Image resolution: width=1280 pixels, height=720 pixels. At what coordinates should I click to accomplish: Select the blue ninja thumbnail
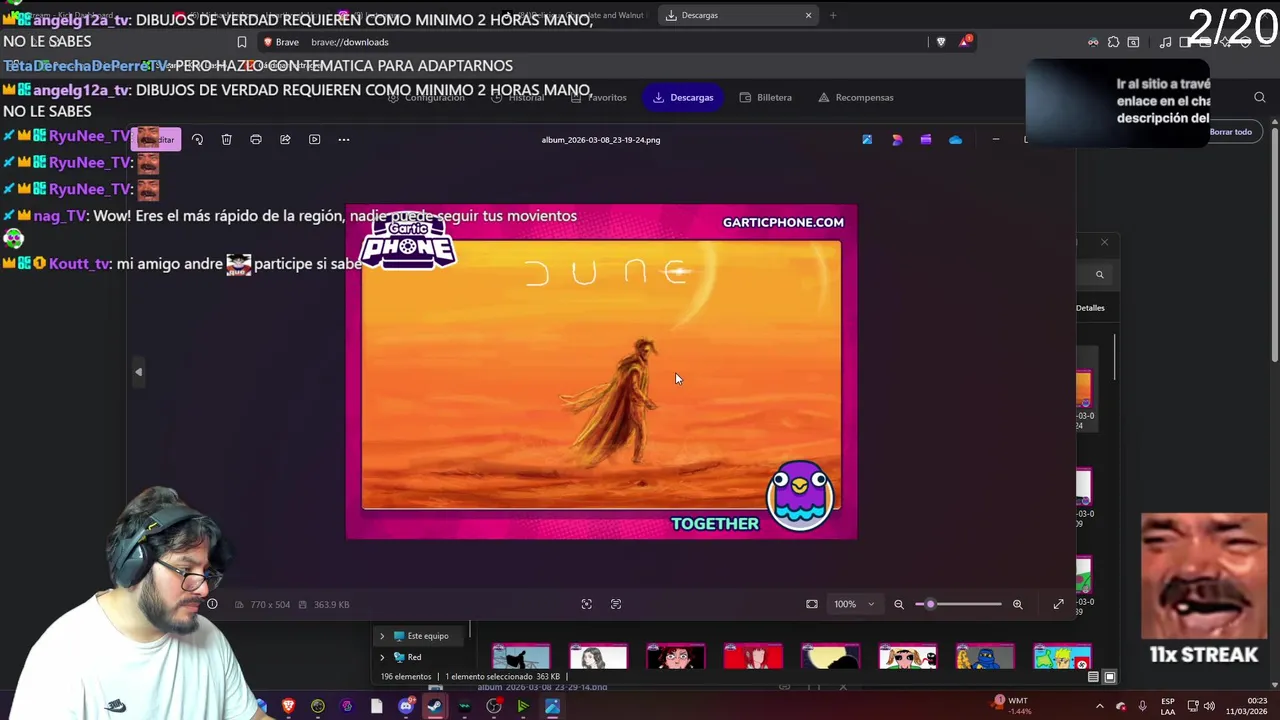coord(985,658)
